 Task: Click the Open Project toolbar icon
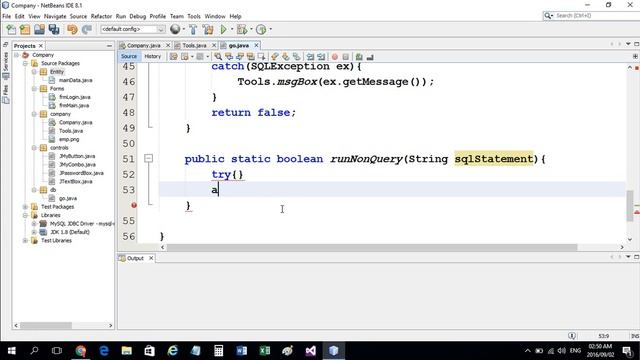(x=39, y=29)
